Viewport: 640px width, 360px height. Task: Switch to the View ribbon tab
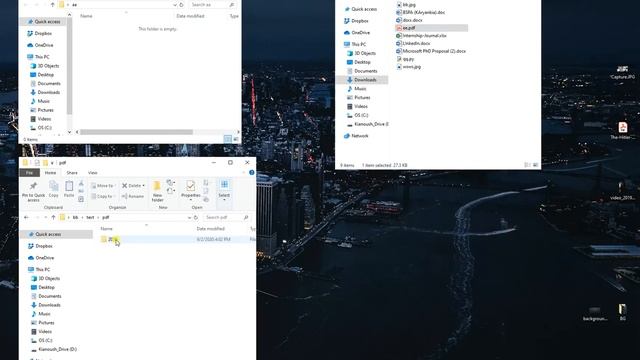point(93,173)
